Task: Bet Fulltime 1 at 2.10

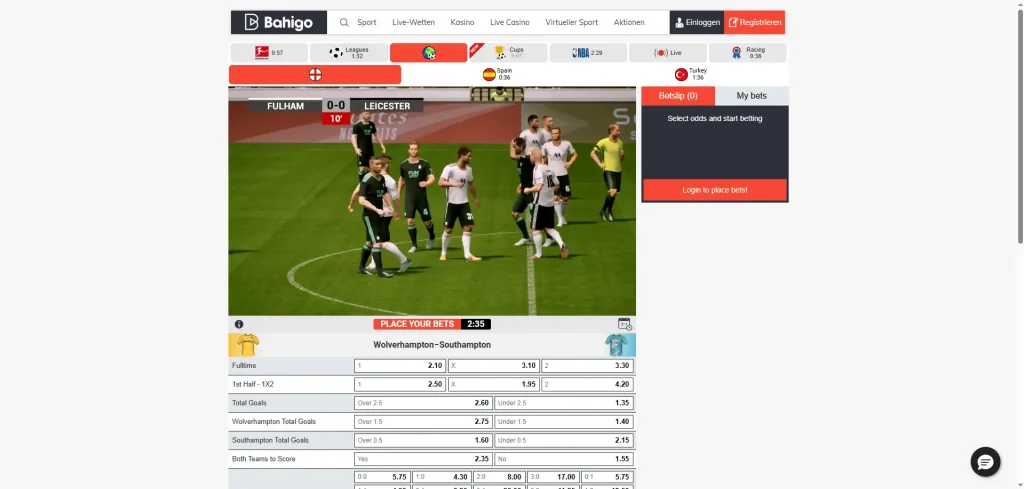Action: pos(400,366)
